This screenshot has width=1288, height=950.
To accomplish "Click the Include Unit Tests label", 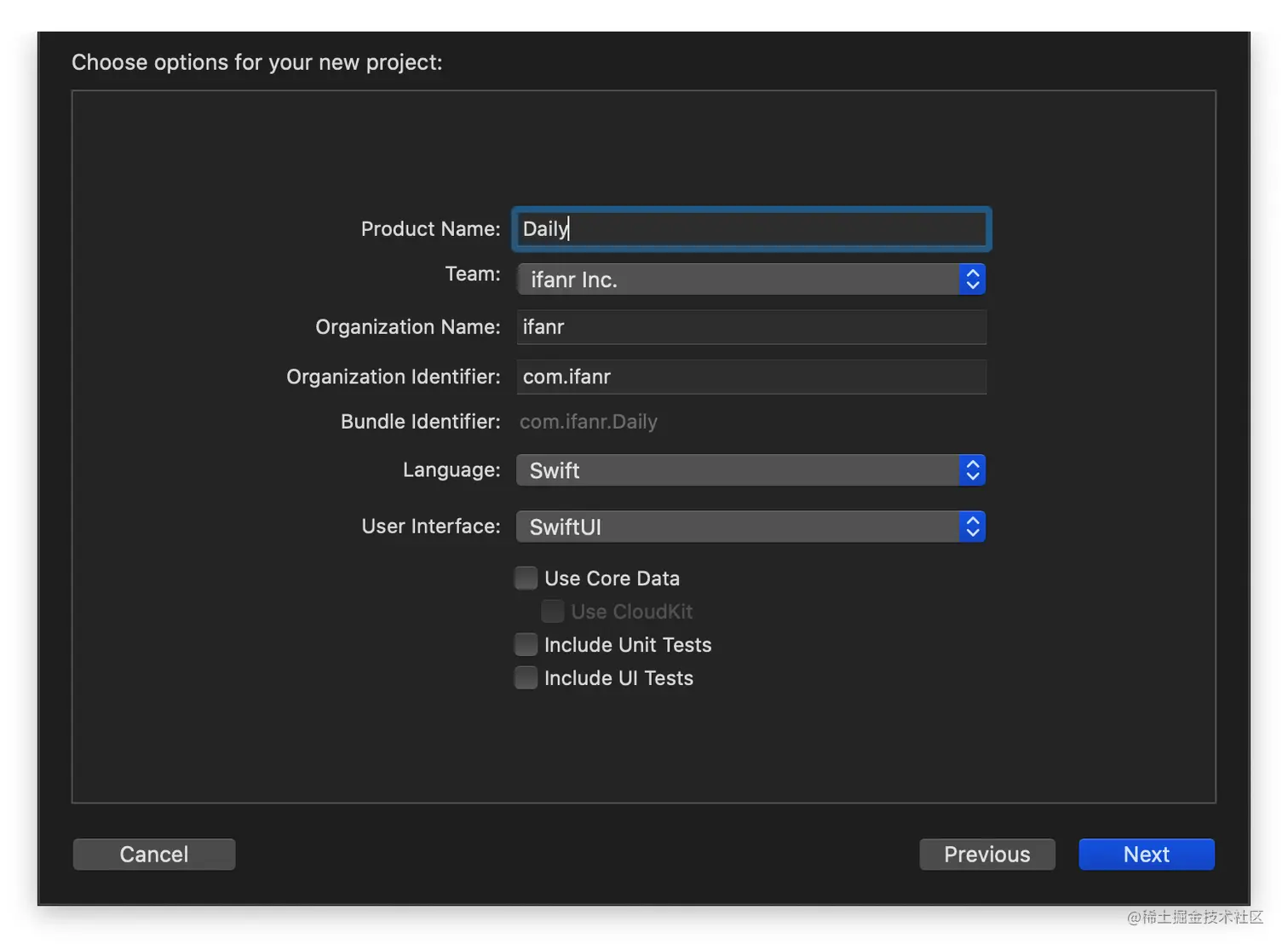I will 628,645.
